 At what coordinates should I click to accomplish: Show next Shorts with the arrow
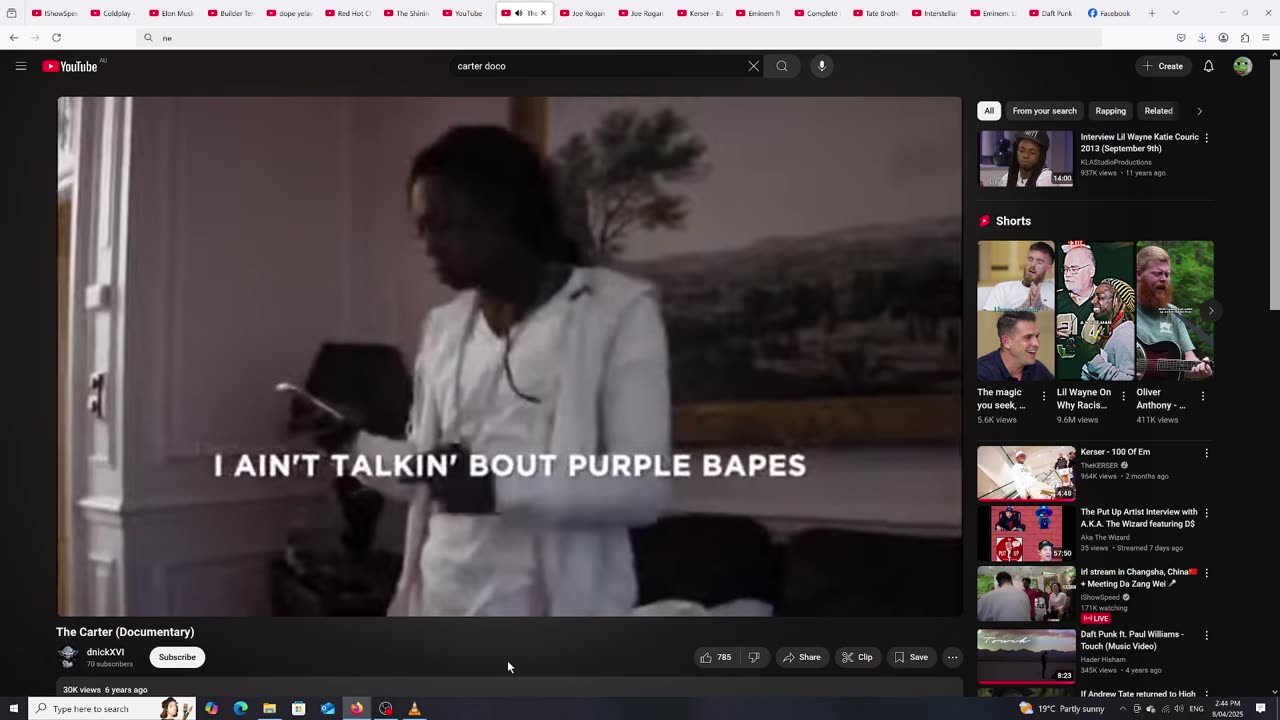[x=1210, y=311]
